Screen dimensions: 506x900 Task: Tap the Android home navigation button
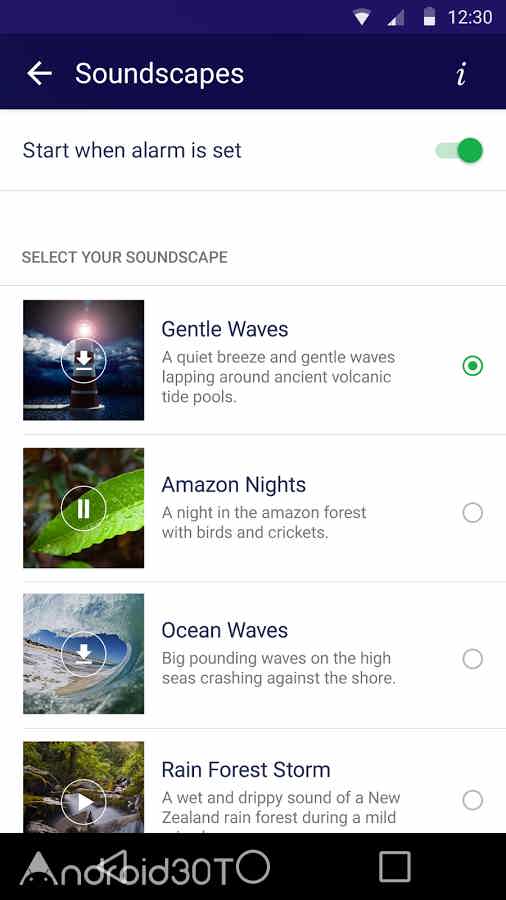253,867
